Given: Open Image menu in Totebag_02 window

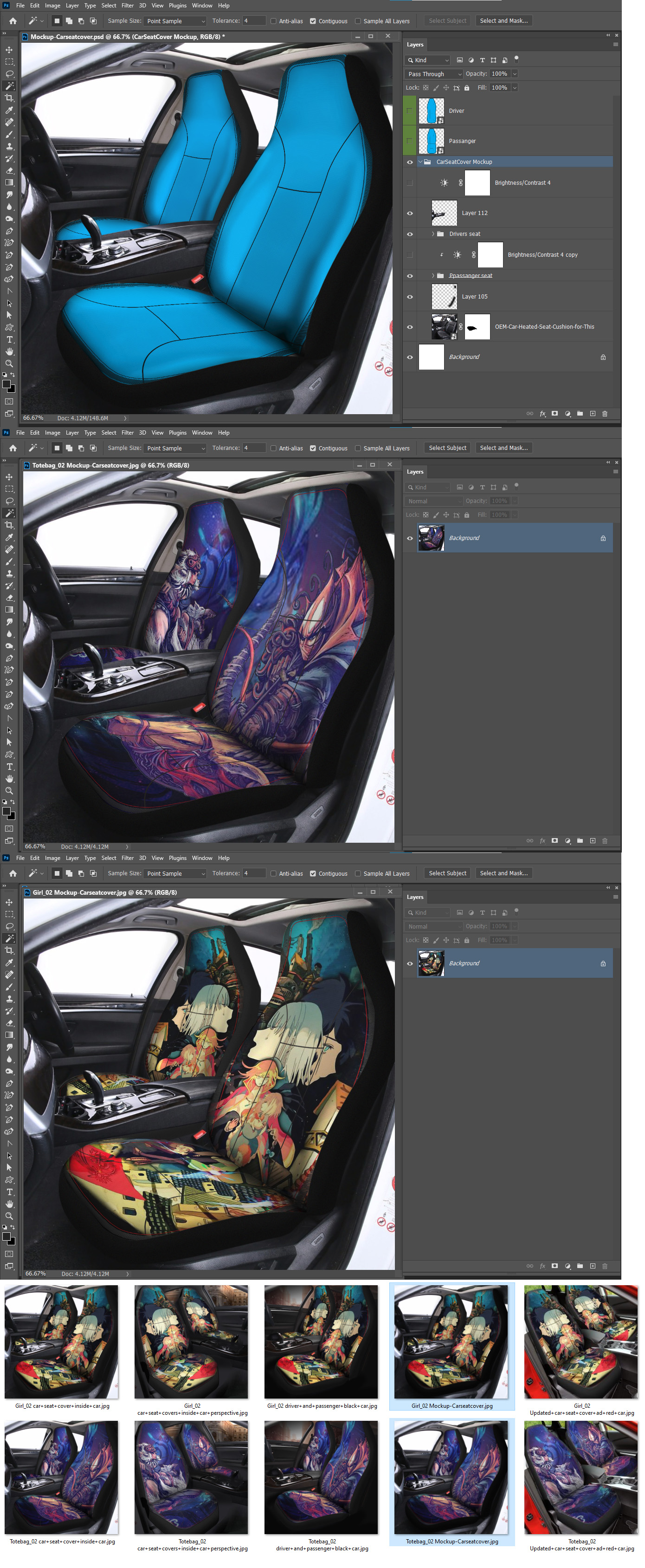Looking at the screenshot, I should (52, 433).
